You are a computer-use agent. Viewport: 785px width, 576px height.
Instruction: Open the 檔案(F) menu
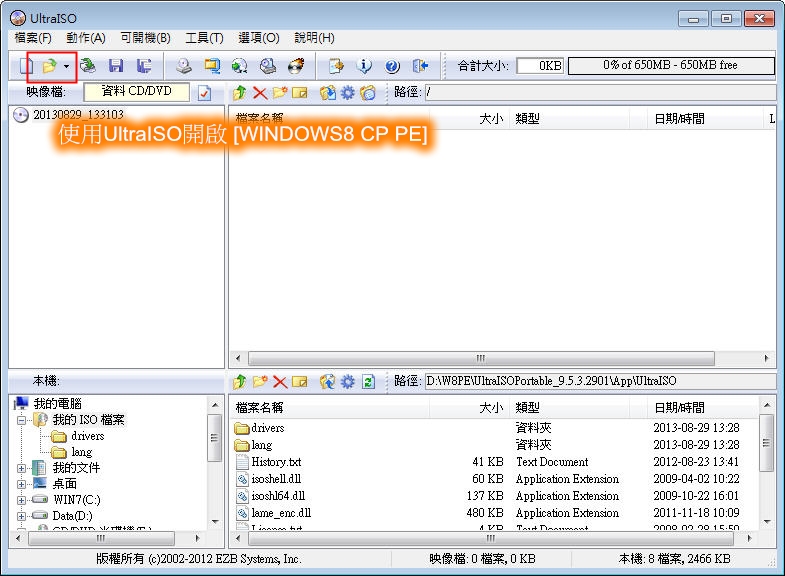(33, 38)
